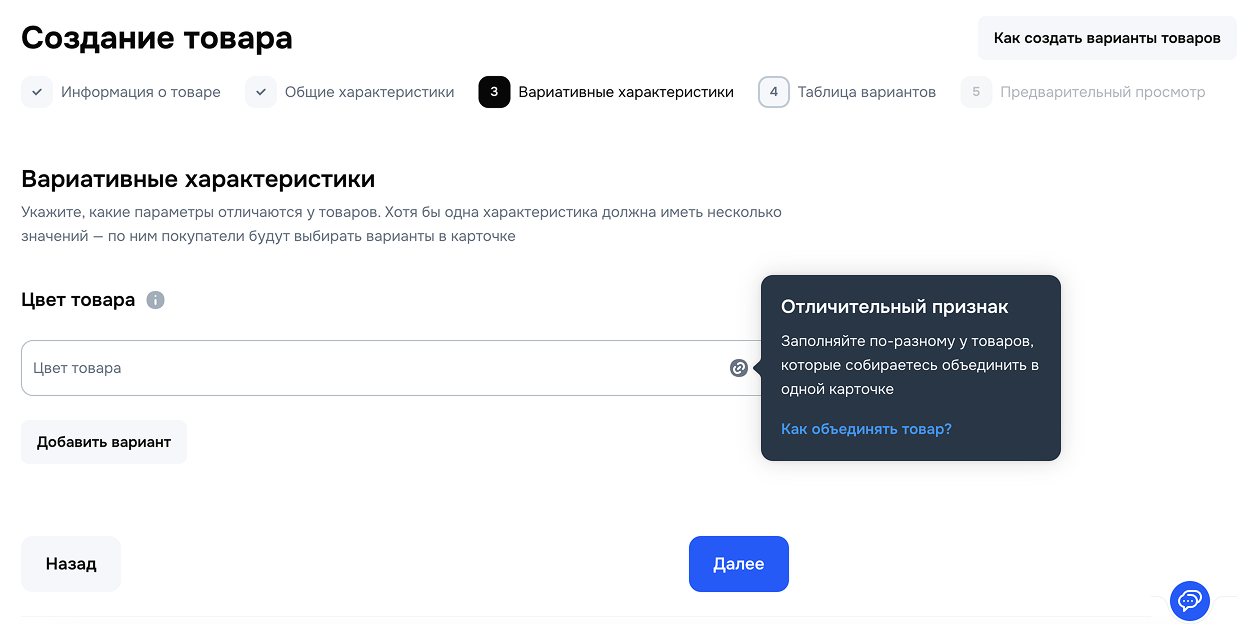Proceed with the Далее button
This screenshot has height=624, width=1243.
point(739,564)
